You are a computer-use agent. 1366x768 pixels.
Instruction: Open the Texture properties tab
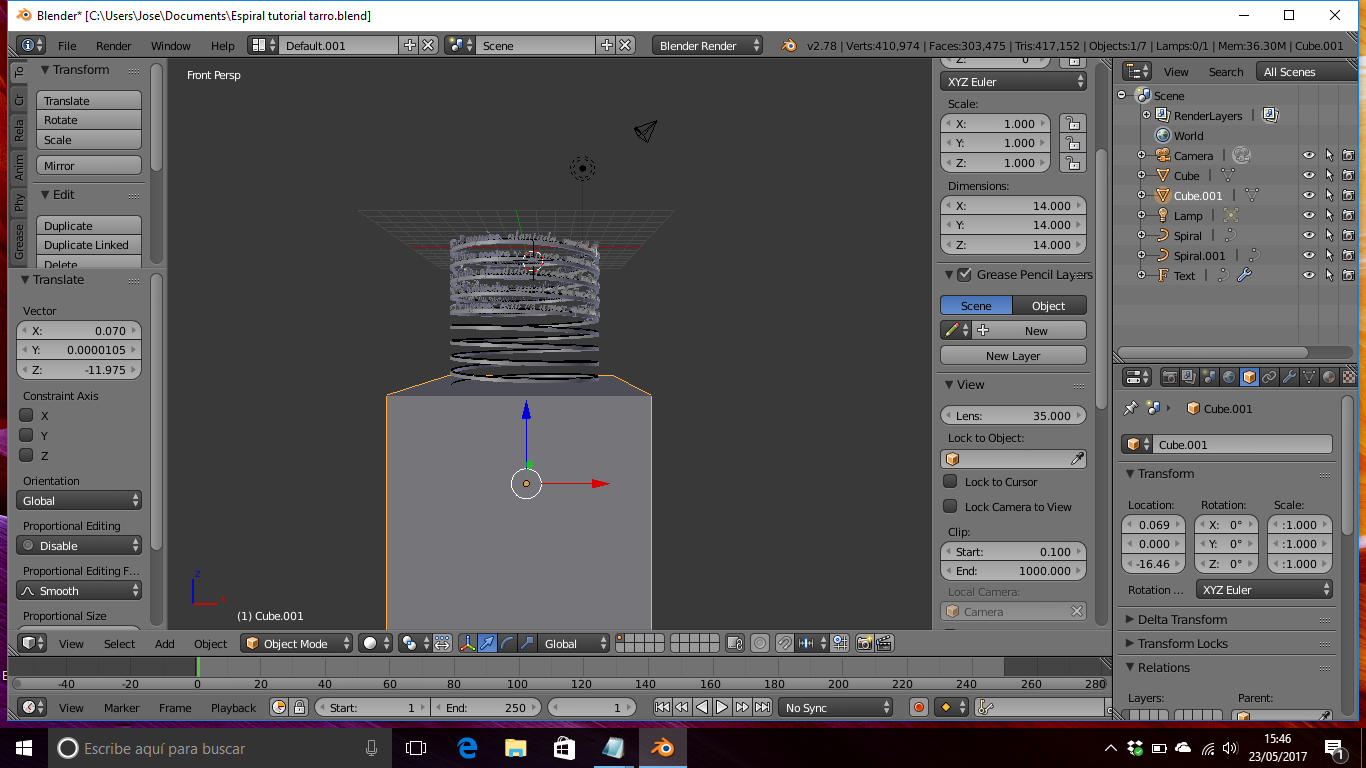(x=1348, y=377)
